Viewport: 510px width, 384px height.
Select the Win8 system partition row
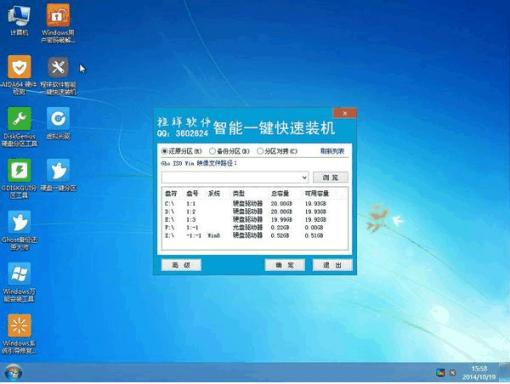coord(255,236)
